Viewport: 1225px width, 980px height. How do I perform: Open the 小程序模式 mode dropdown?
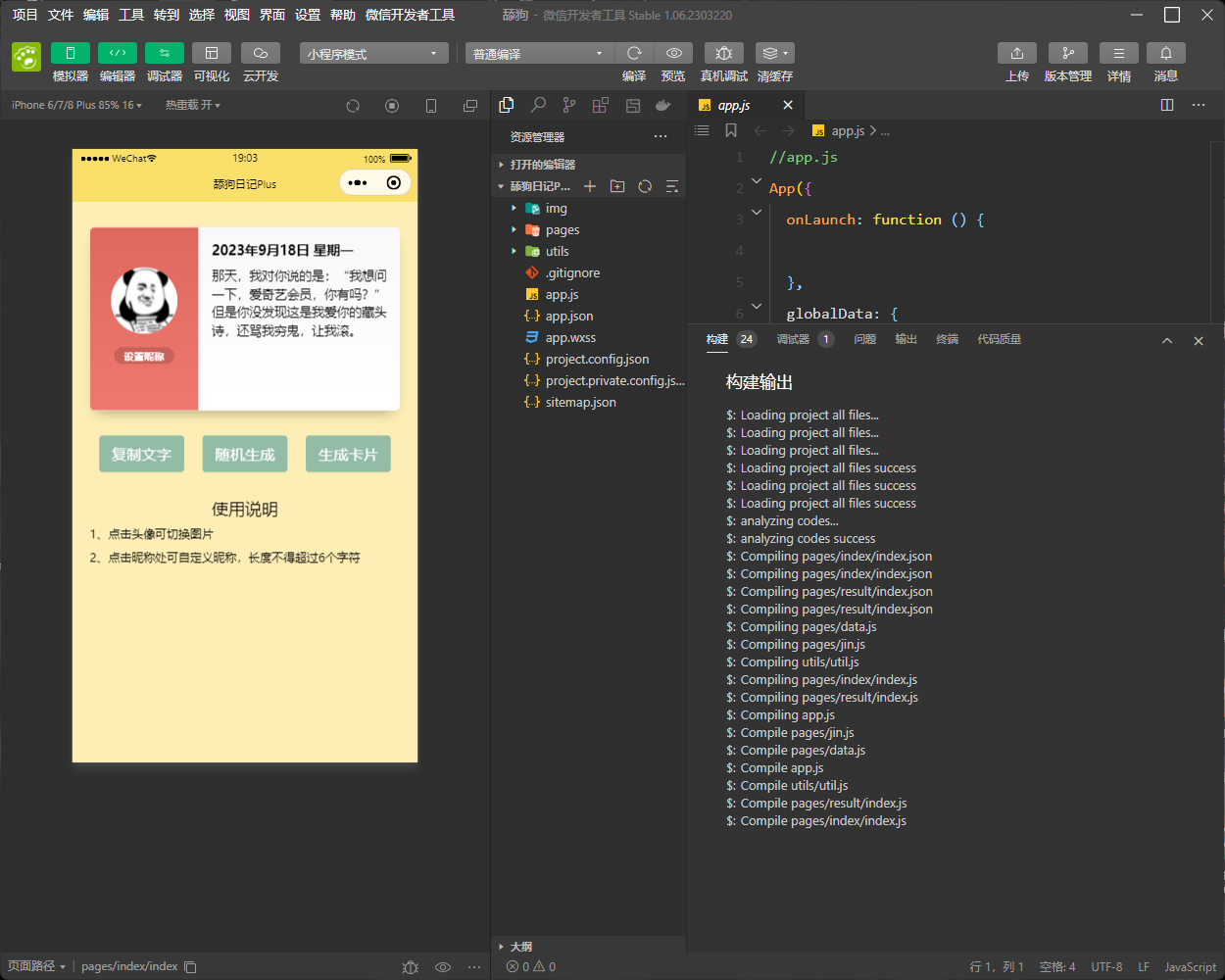374,53
